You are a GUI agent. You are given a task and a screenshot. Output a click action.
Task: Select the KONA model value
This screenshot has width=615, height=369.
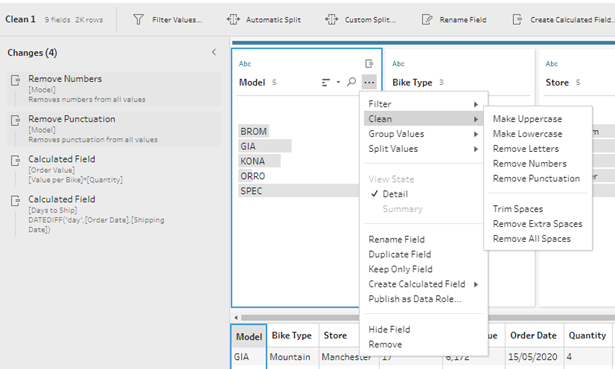click(x=259, y=161)
